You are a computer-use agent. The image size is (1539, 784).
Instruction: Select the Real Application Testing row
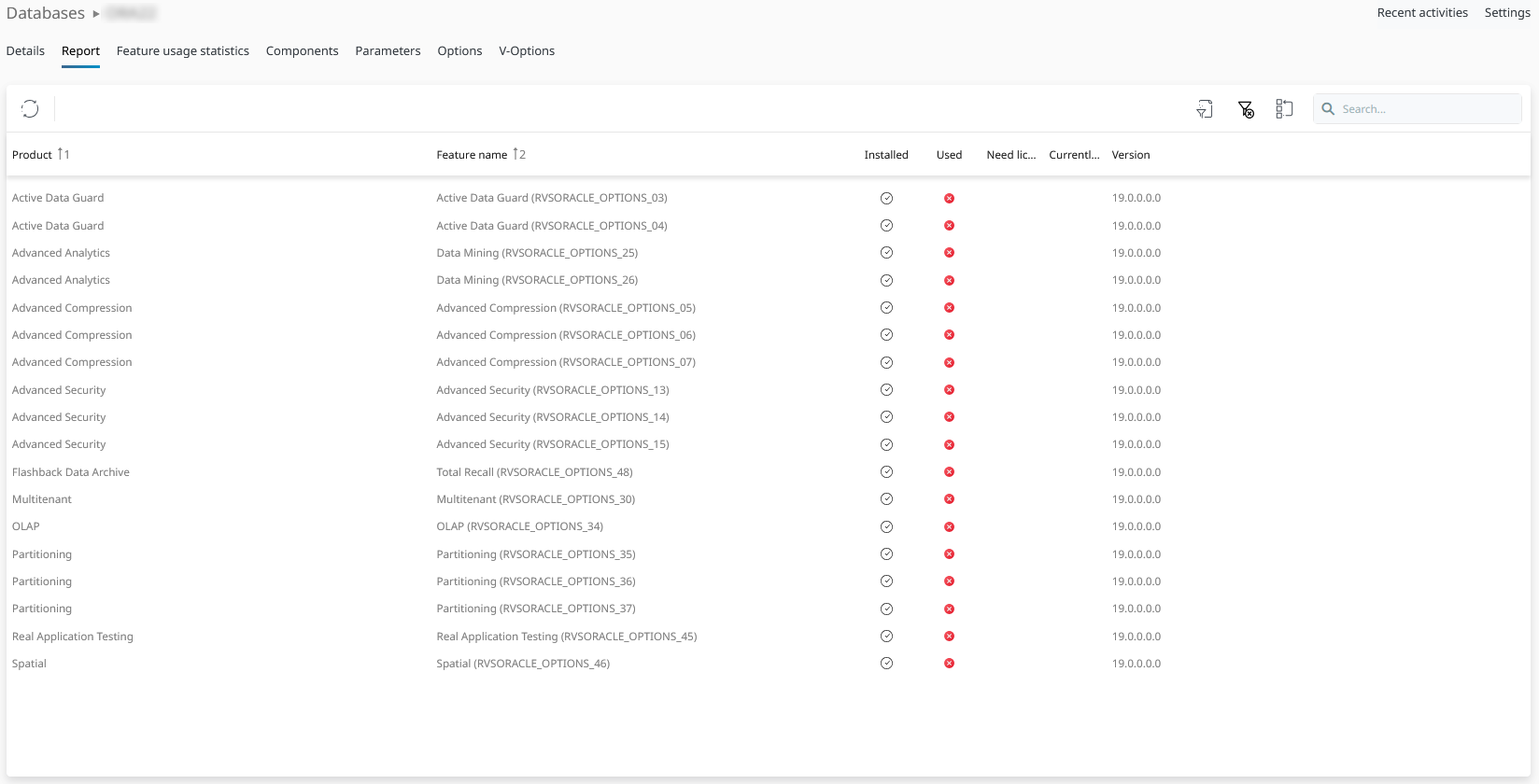[x=73, y=637]
